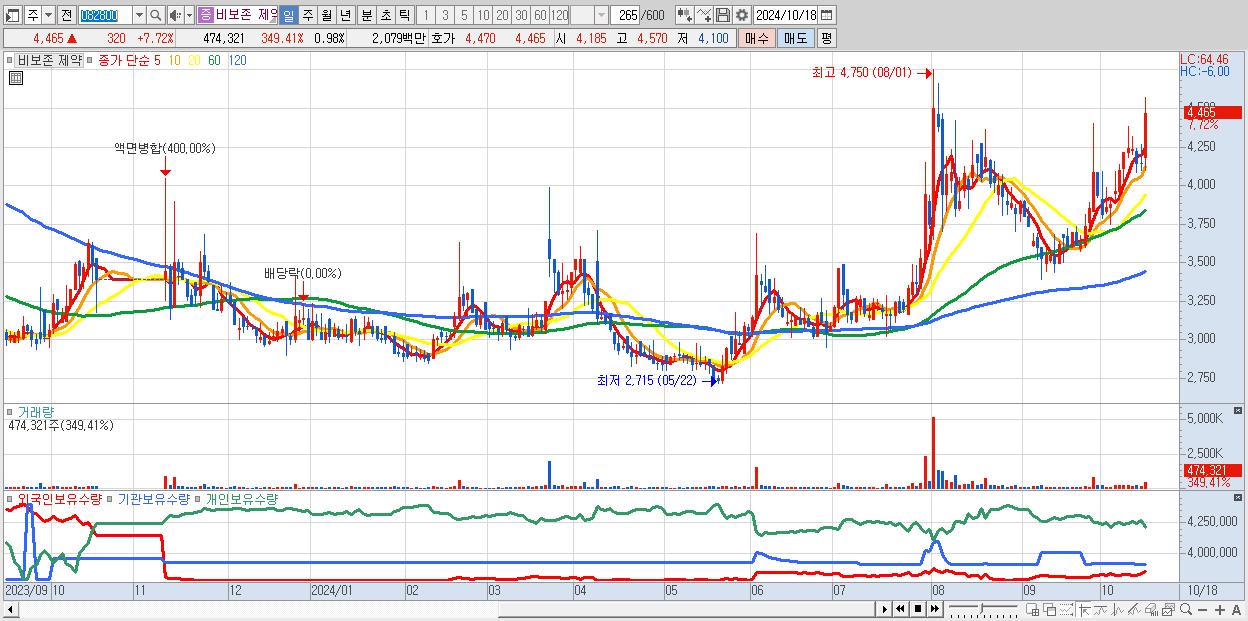1248x621 pixels.
Task: Choose the 30 interval button
Action: click(521, 15)
